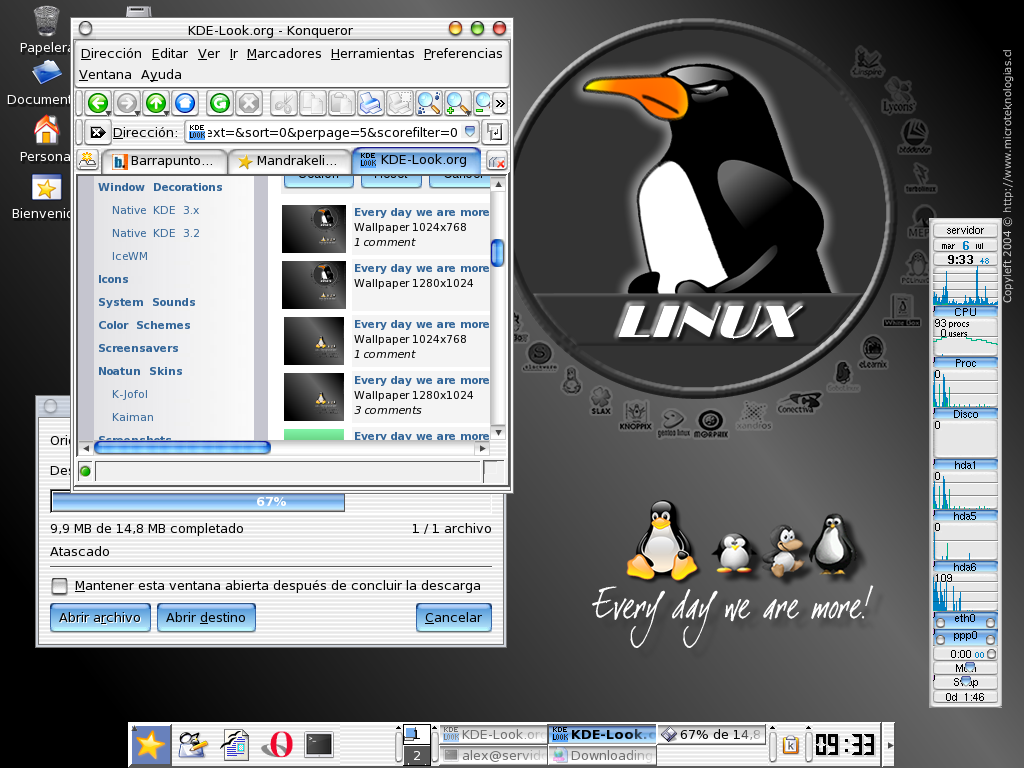The image size is (1024, 768).
Task: Open the Dirección menu
Action: coord(111,54)
